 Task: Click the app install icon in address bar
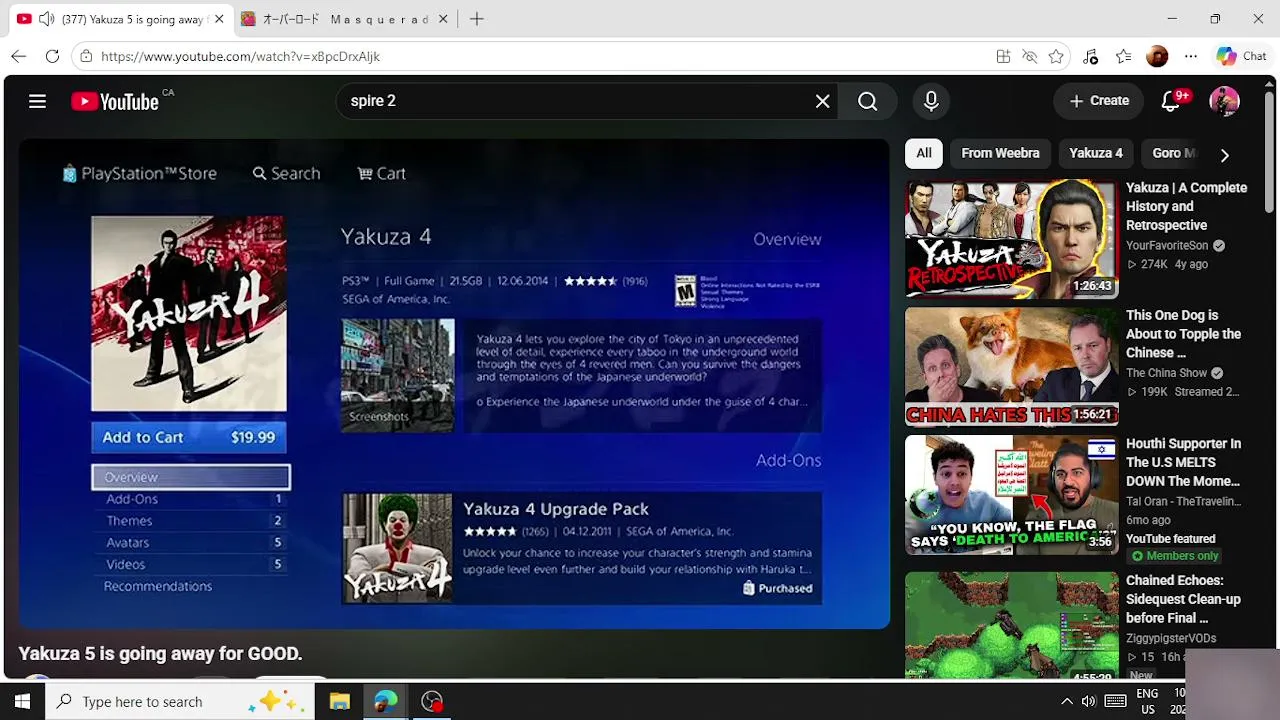(1003, 56)
